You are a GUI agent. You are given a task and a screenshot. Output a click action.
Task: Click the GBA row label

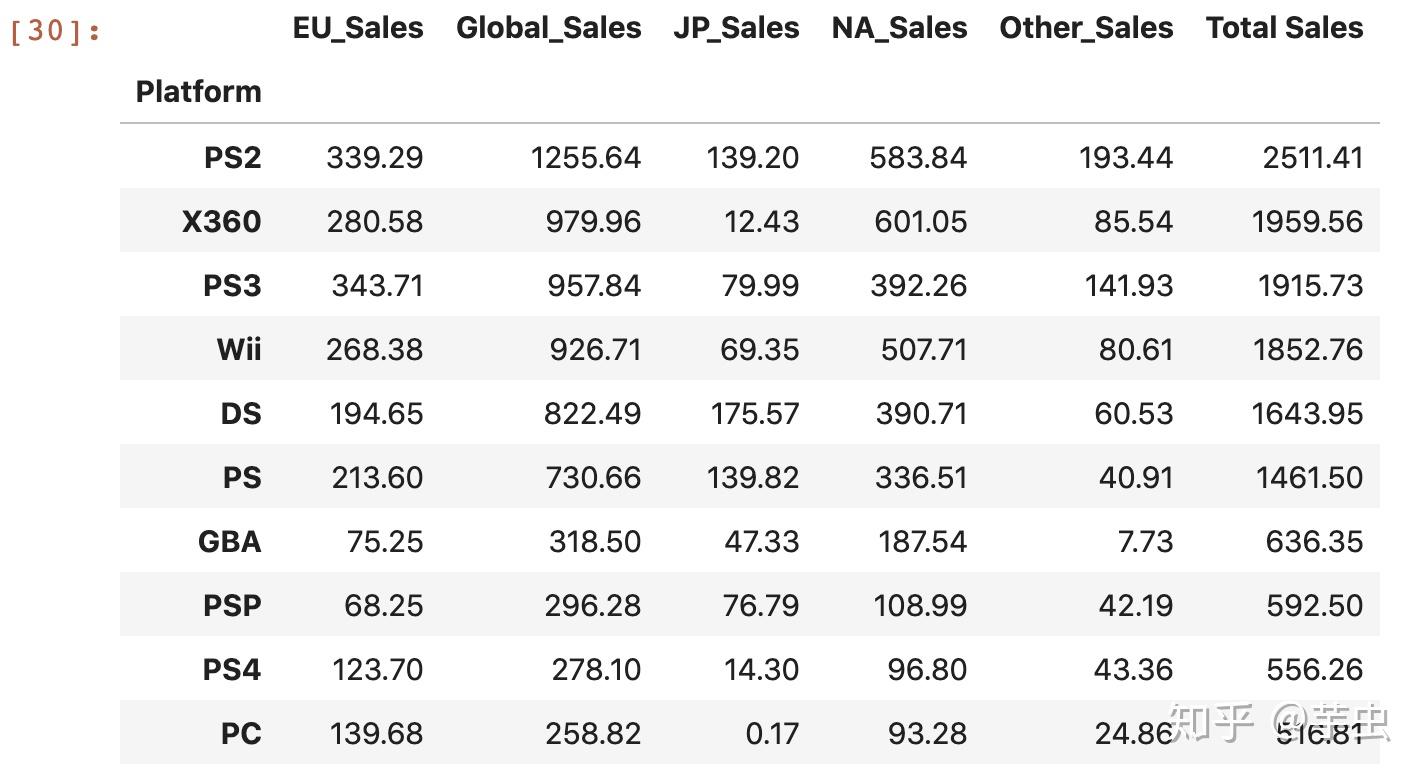(x=229, y=542)
